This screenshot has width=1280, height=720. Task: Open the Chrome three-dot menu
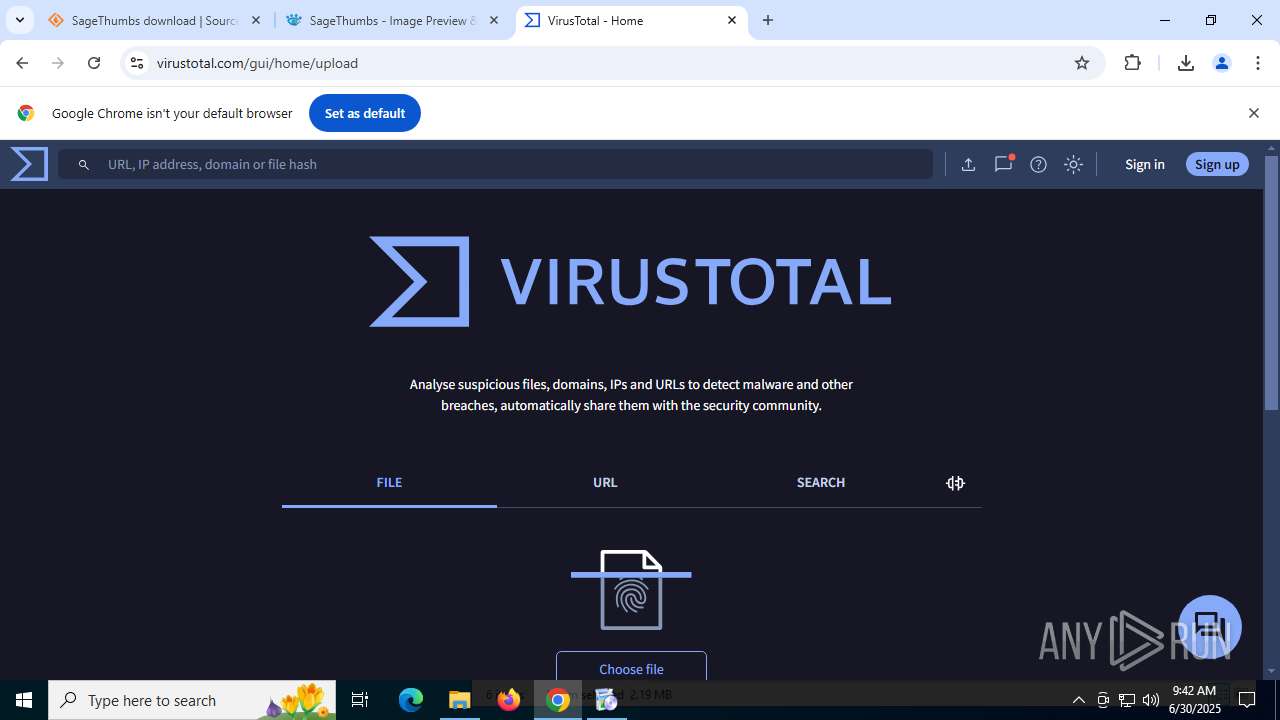click(x=1258, y=63)
